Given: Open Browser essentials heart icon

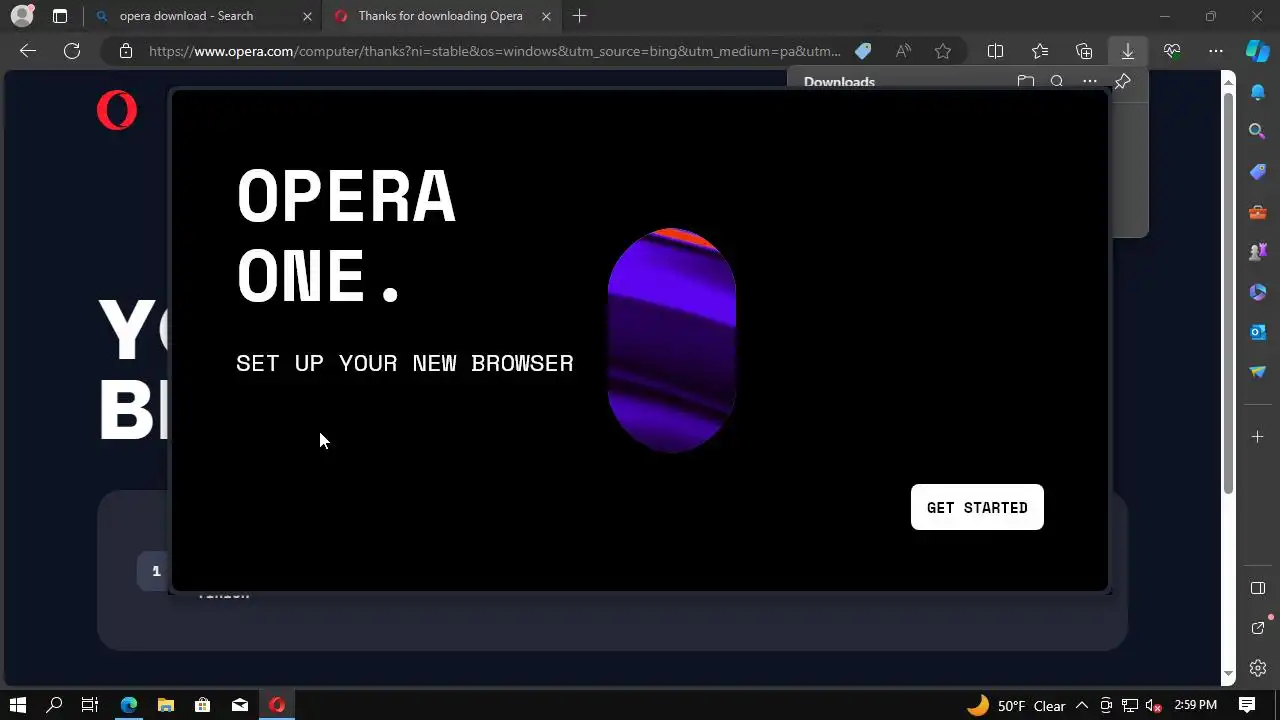Looking at the screenshot, I should tap(1172, 51).
